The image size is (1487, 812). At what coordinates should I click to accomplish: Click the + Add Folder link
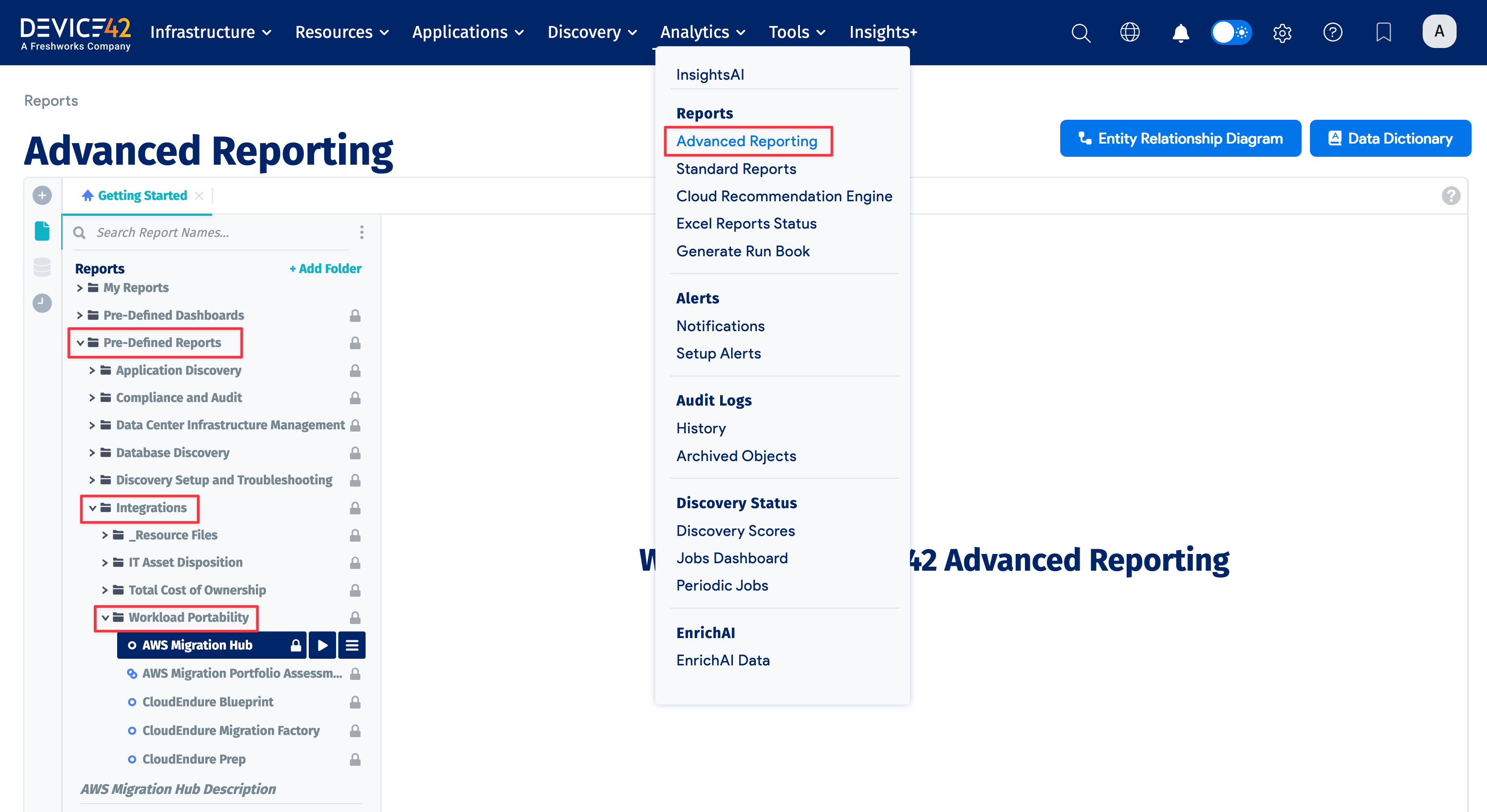click(325, 269)
